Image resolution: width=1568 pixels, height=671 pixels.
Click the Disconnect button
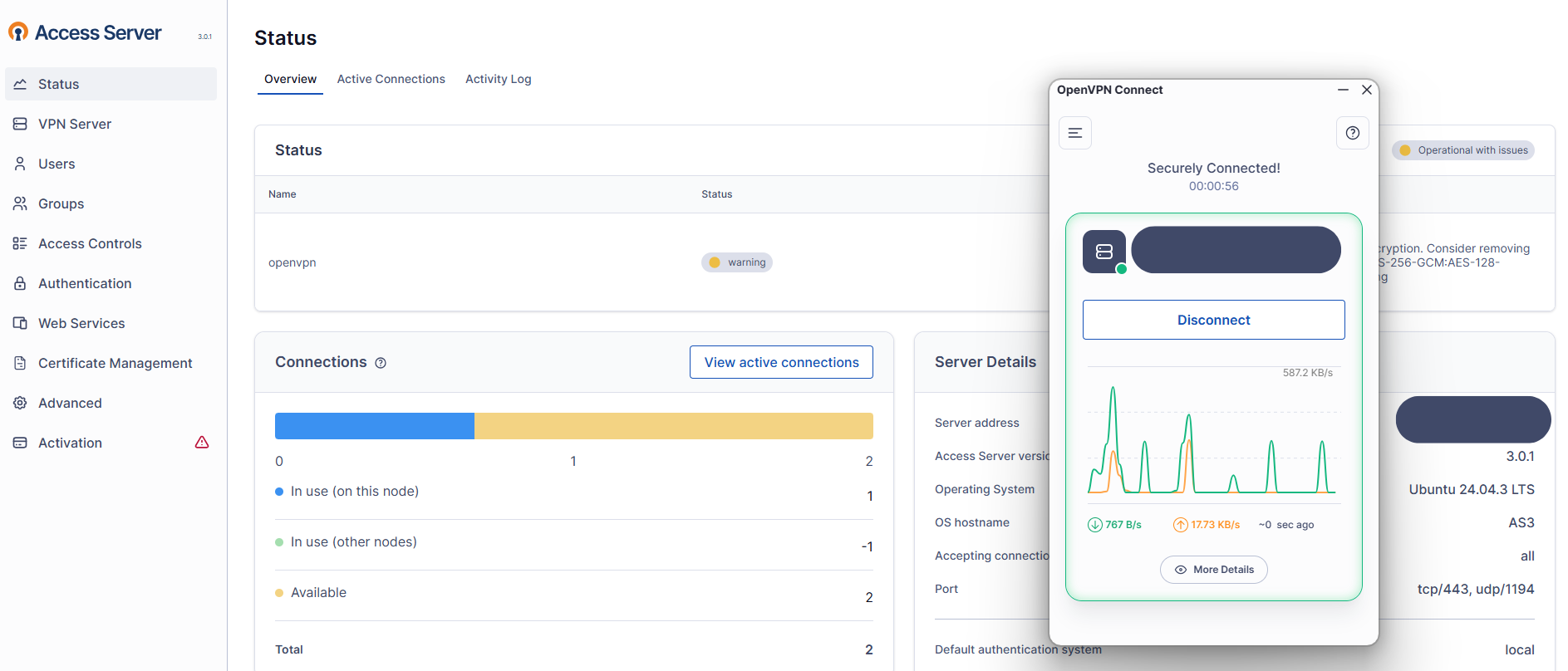coord(1213,320)
